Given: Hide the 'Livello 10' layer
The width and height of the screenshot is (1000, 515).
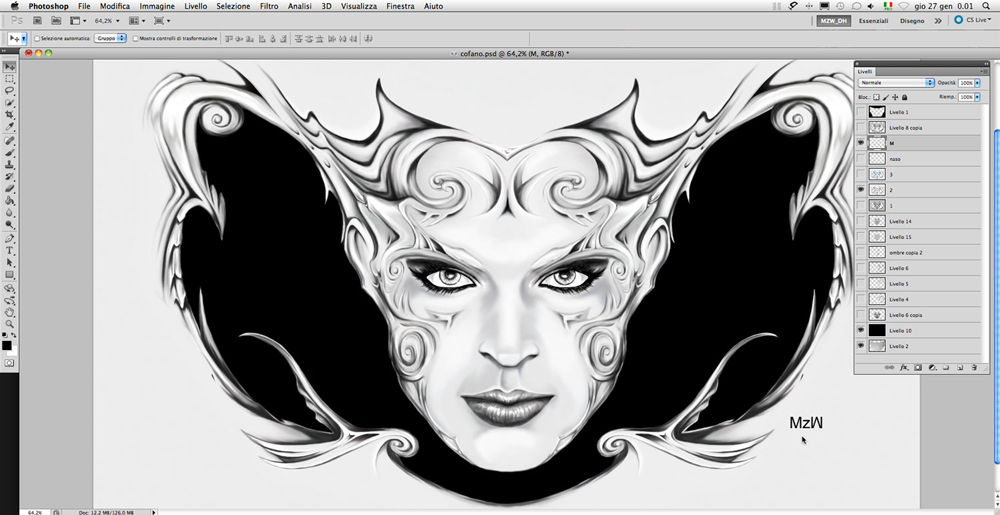Looking at the screenshot, I should [x=861, y=330].
